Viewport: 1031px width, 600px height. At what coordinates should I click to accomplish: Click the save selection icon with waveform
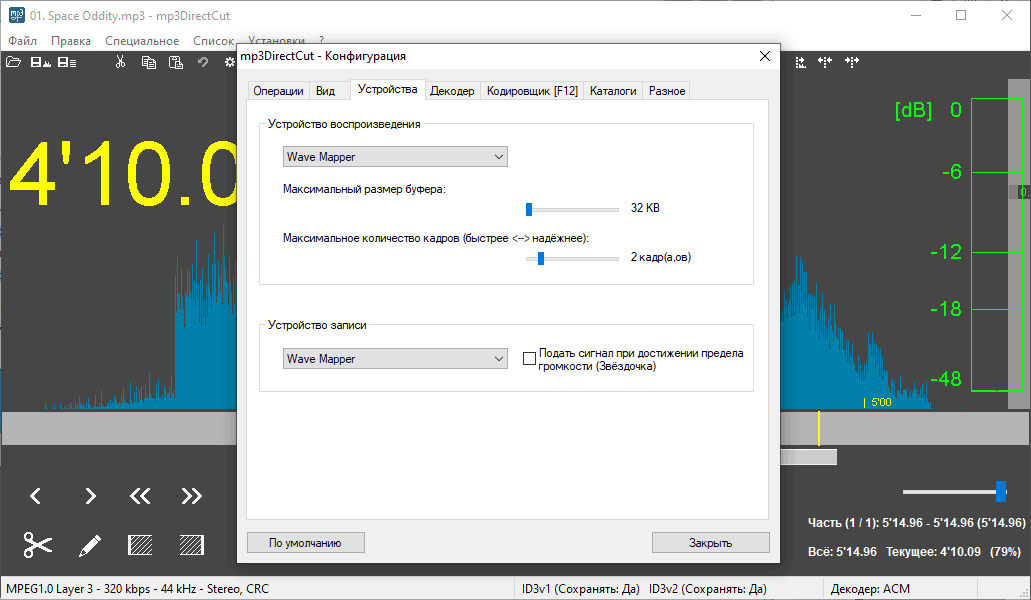[x=41, y=62]
